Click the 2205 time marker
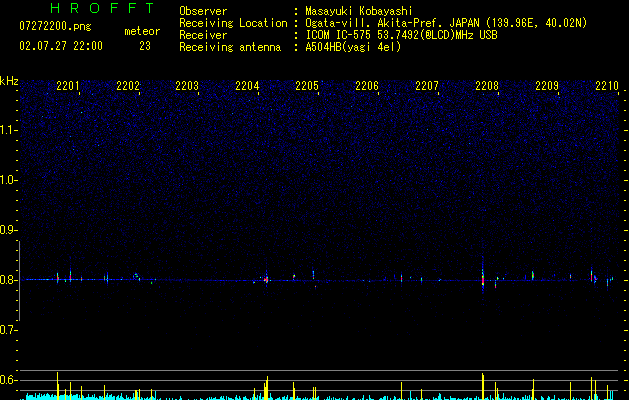The width and height of the screenshot is (629, 400). 307,85
